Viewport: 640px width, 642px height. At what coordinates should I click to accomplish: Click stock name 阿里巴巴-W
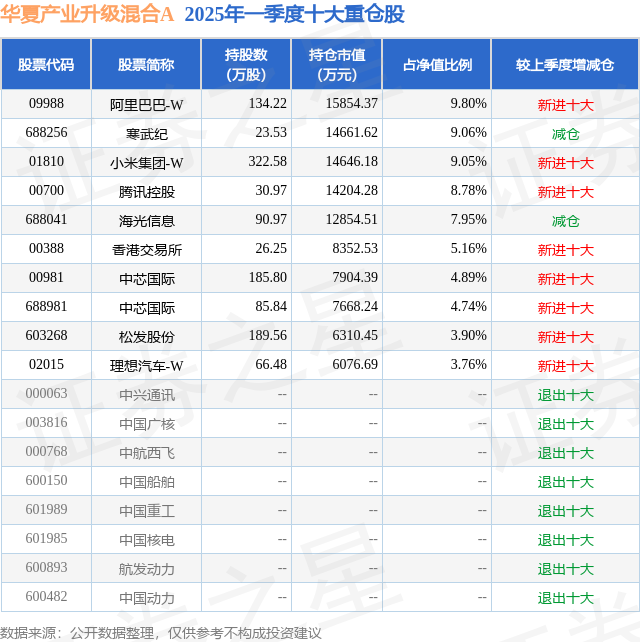pyautogui.click(x=146, y=105)
